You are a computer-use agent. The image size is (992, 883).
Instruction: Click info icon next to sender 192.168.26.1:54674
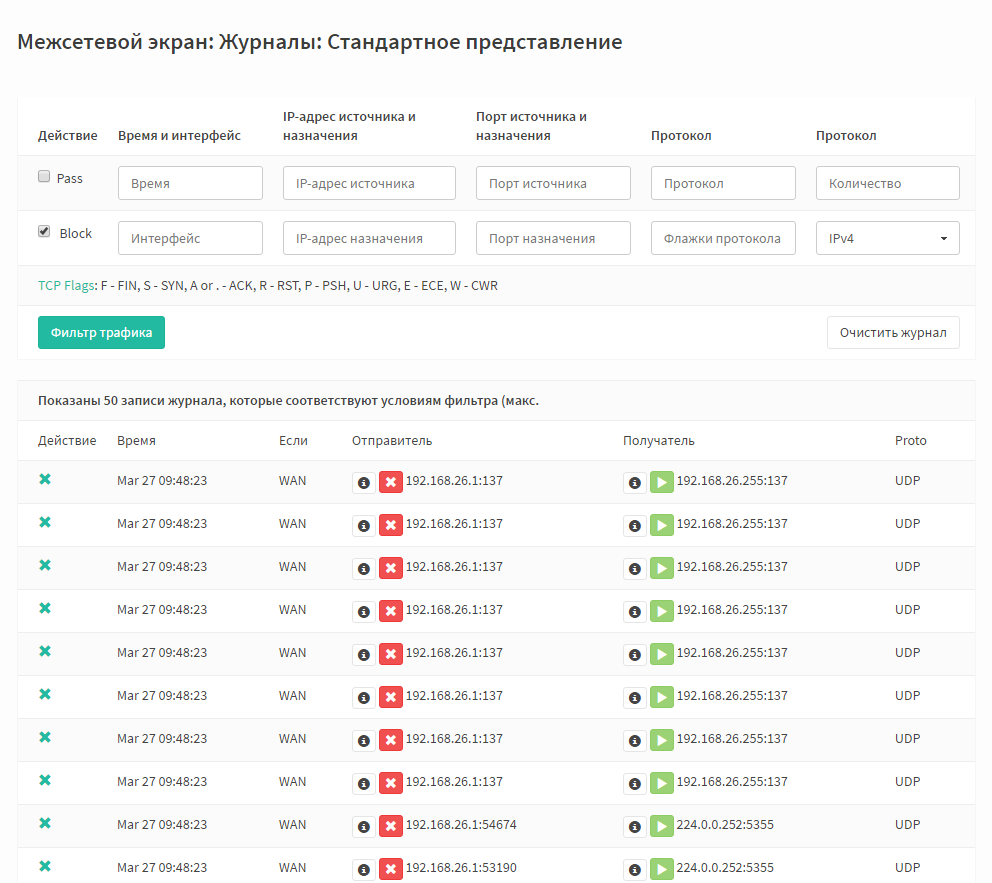364,827
